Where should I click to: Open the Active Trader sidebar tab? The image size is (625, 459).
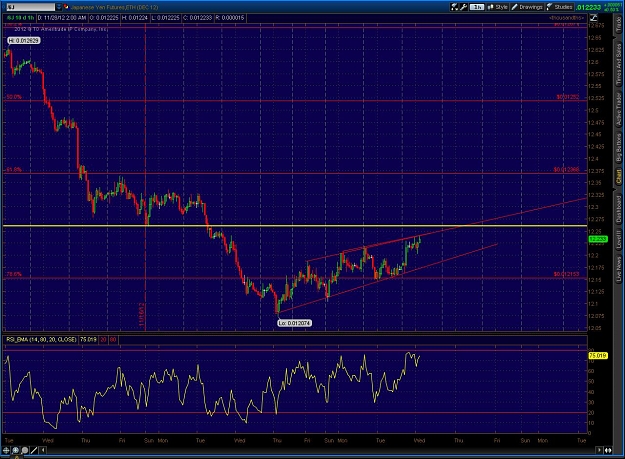(x=619, y=109)
